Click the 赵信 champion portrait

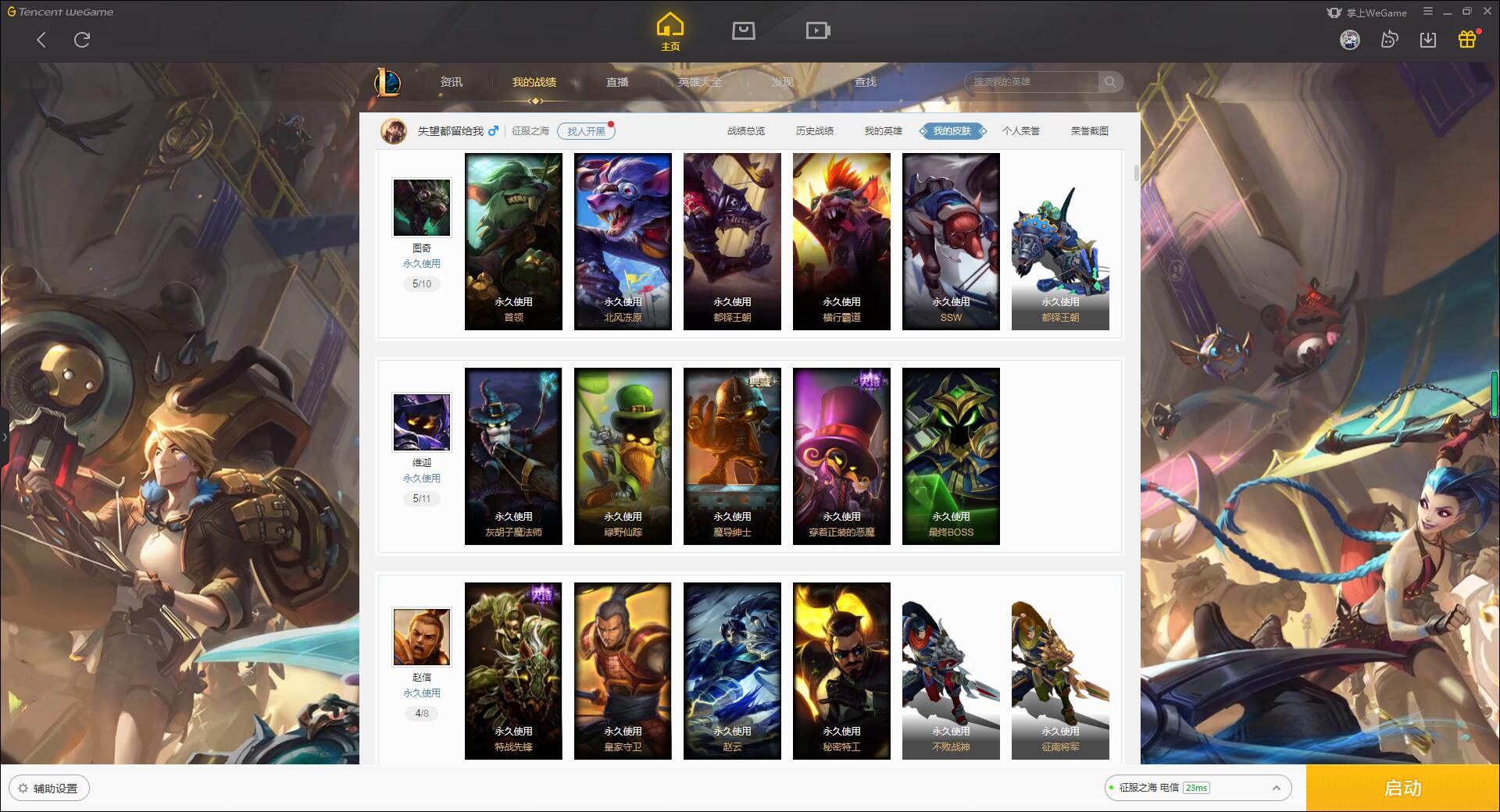[422, 636]
